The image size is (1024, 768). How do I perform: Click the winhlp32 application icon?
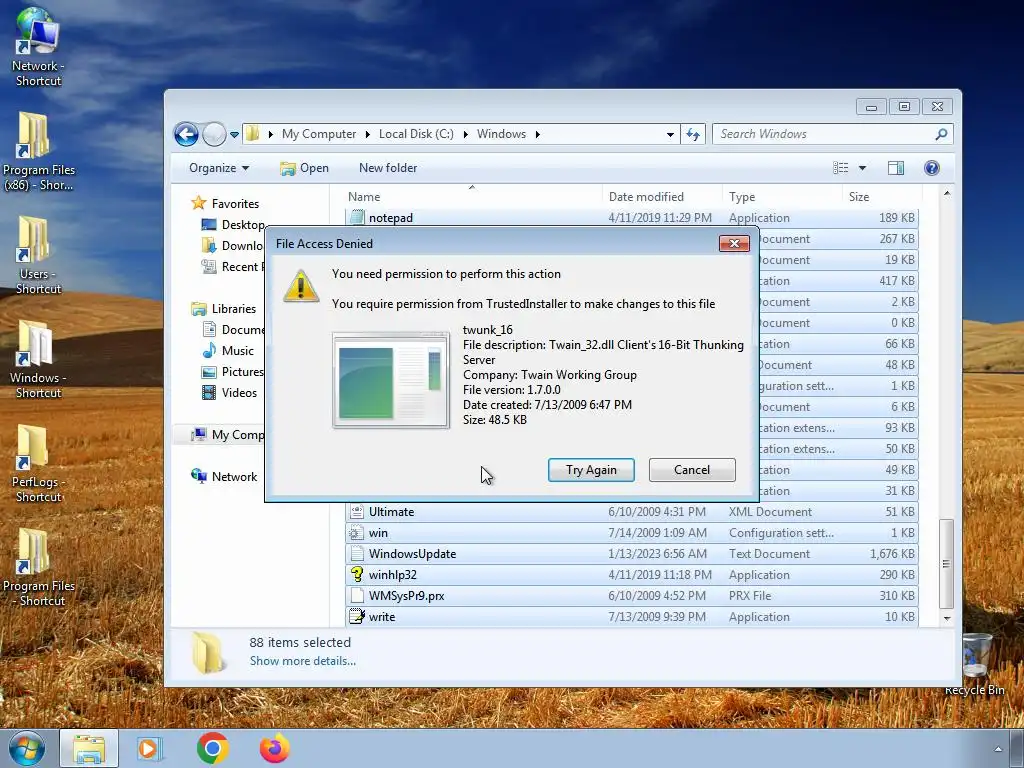(357, 575)
